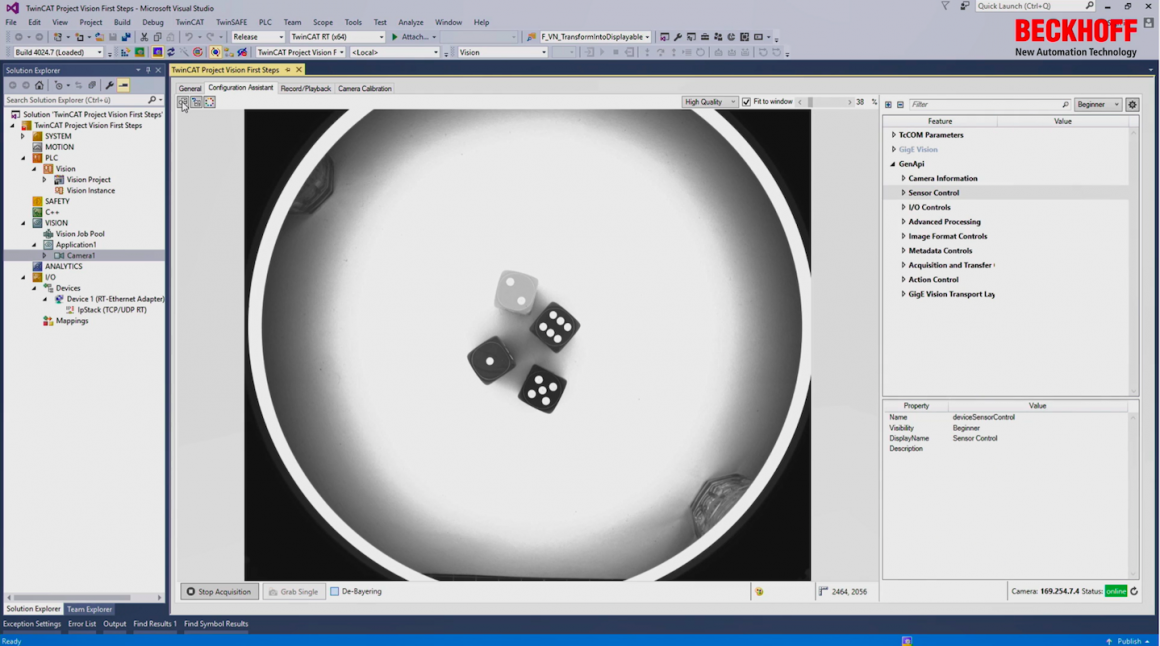Open the <Local> target system dropdown
The height and width of the screenshot is (646, 1160).
[394, 53]
